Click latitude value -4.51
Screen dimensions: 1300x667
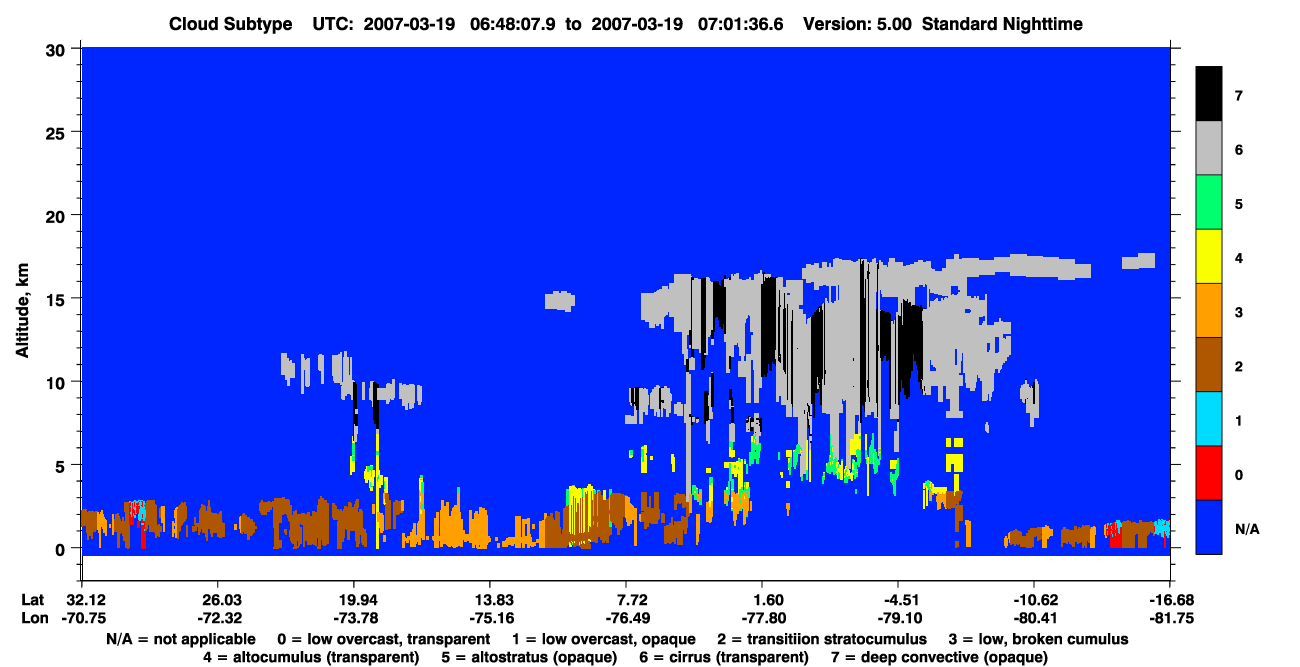coord(898,600)
